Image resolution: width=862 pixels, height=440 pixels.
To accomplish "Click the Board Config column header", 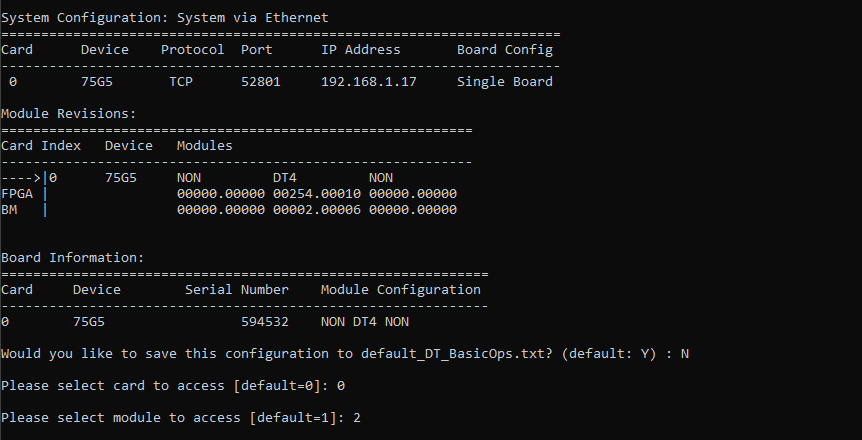I will [505, 50].
